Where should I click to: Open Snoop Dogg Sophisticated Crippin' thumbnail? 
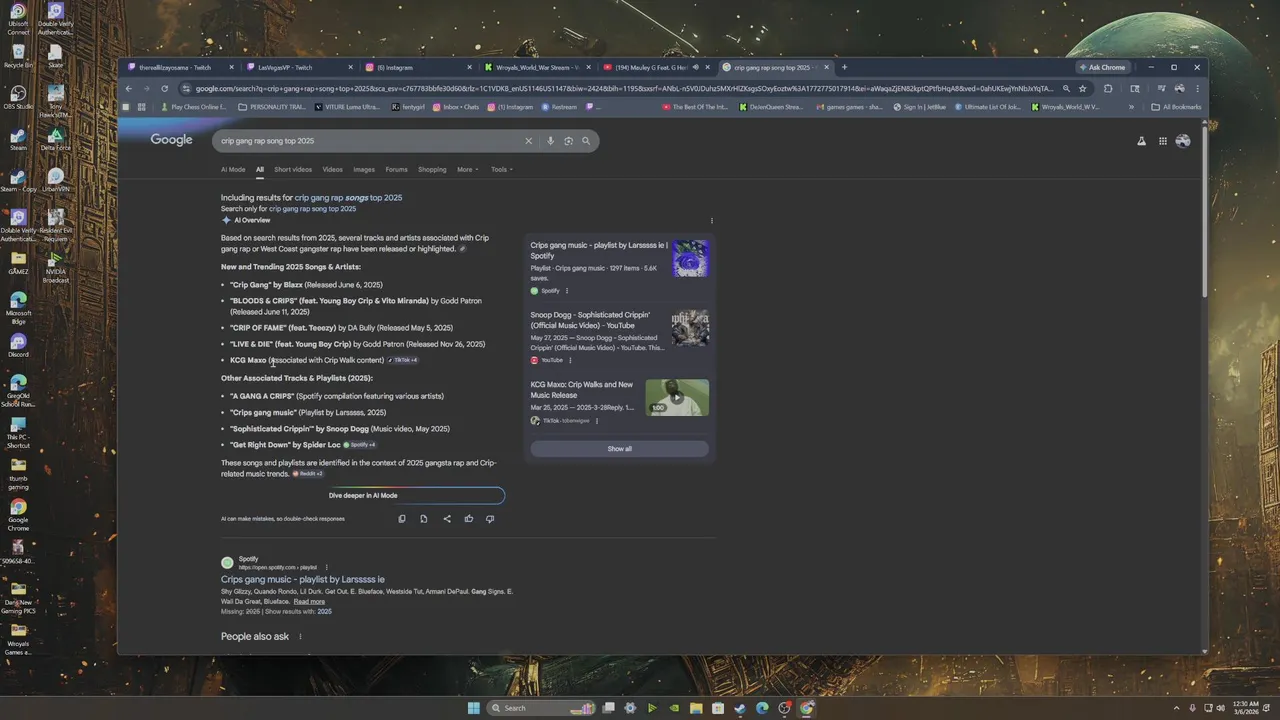click(x=690, y=328)
